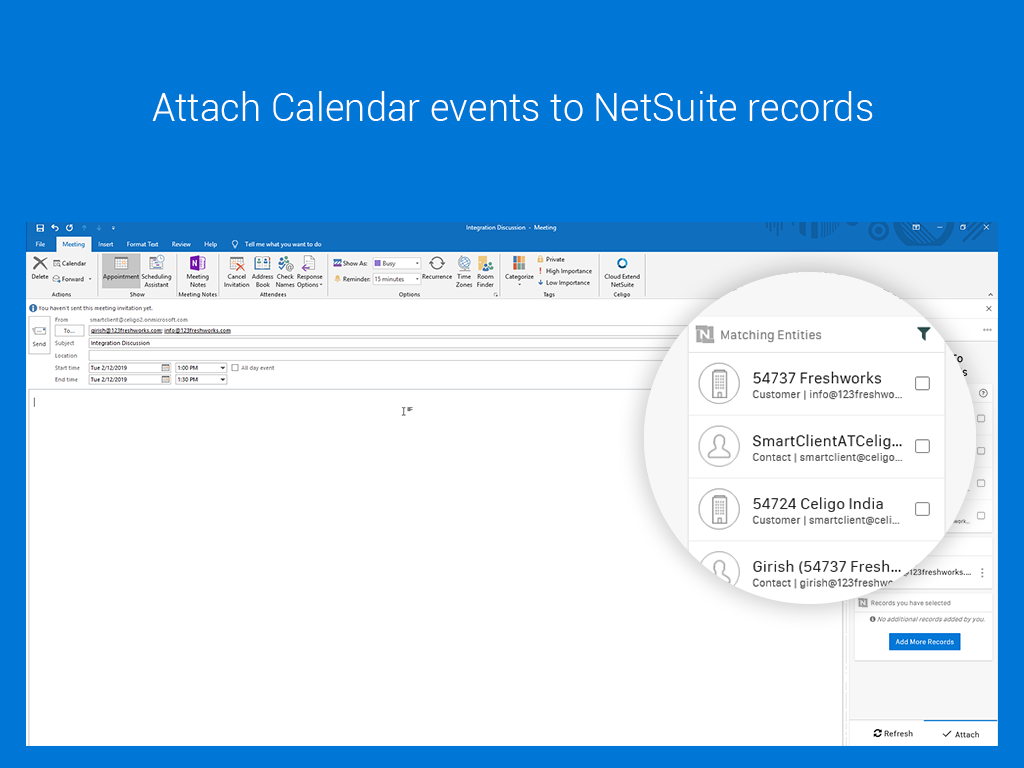
Task: Check the SmartClientATCelig... contact box
Action: (922, 446)
